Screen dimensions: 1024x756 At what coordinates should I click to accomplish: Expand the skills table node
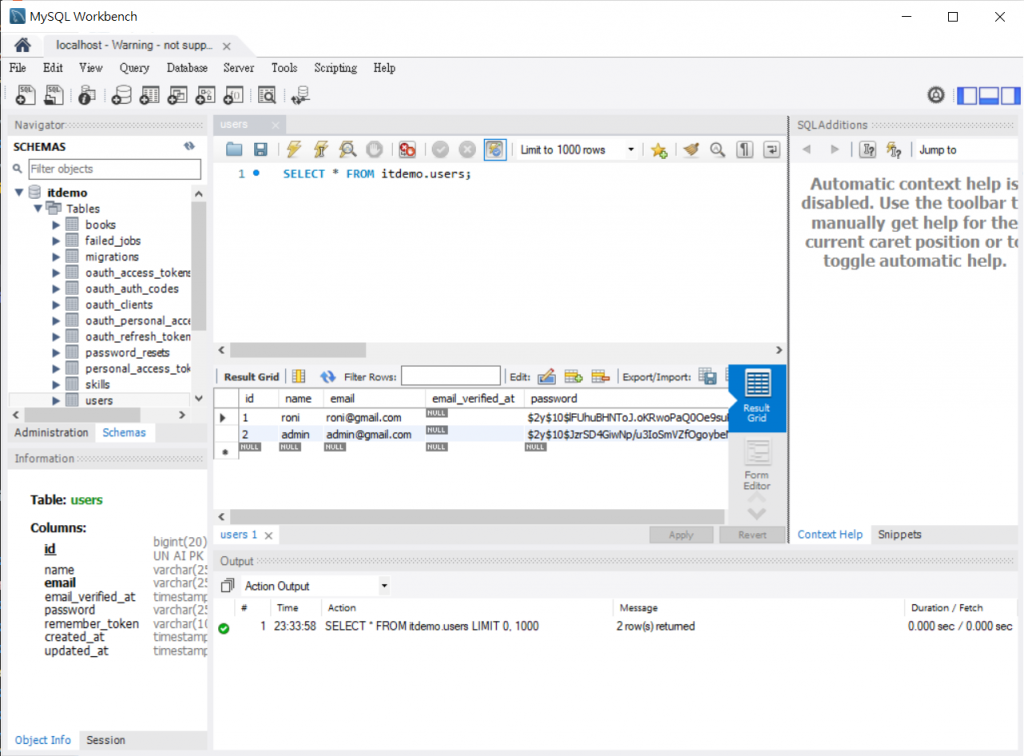coord(56,385)
